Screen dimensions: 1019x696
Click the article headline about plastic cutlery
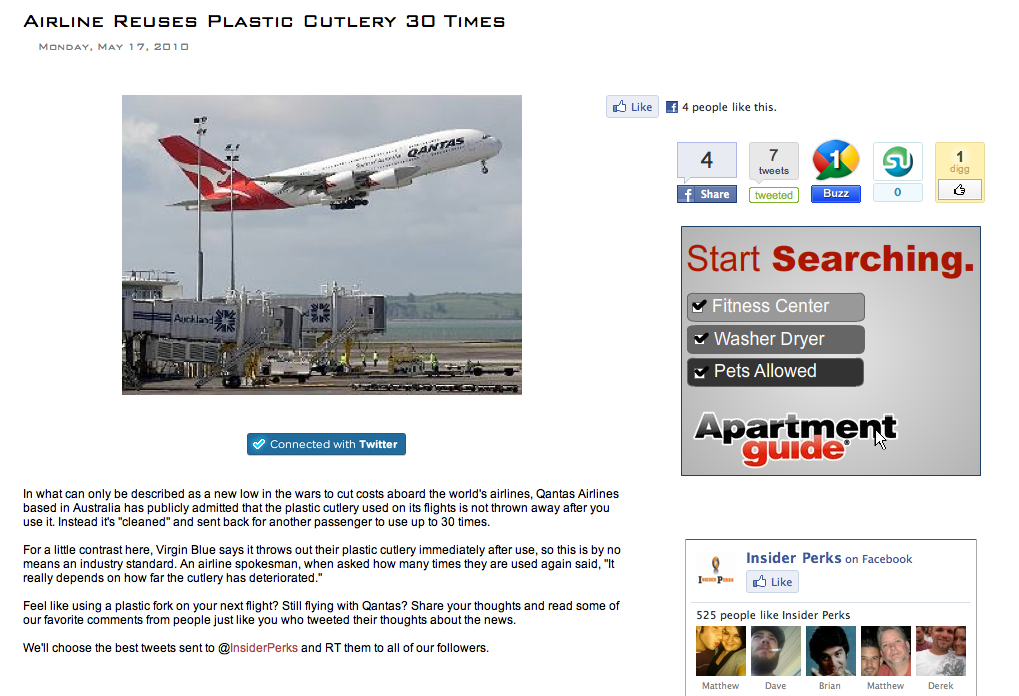pyautogui.click(x=264, y=21)
